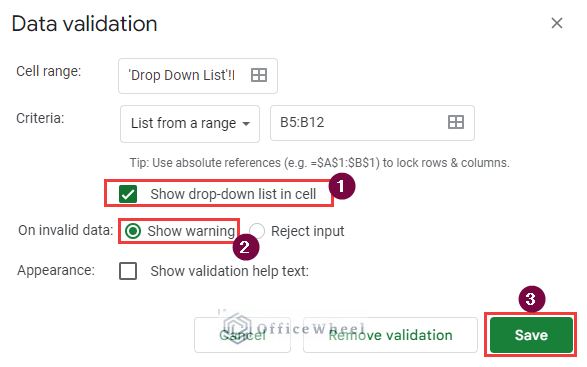Choose the Reject input radio button

[x=257, y=231]
